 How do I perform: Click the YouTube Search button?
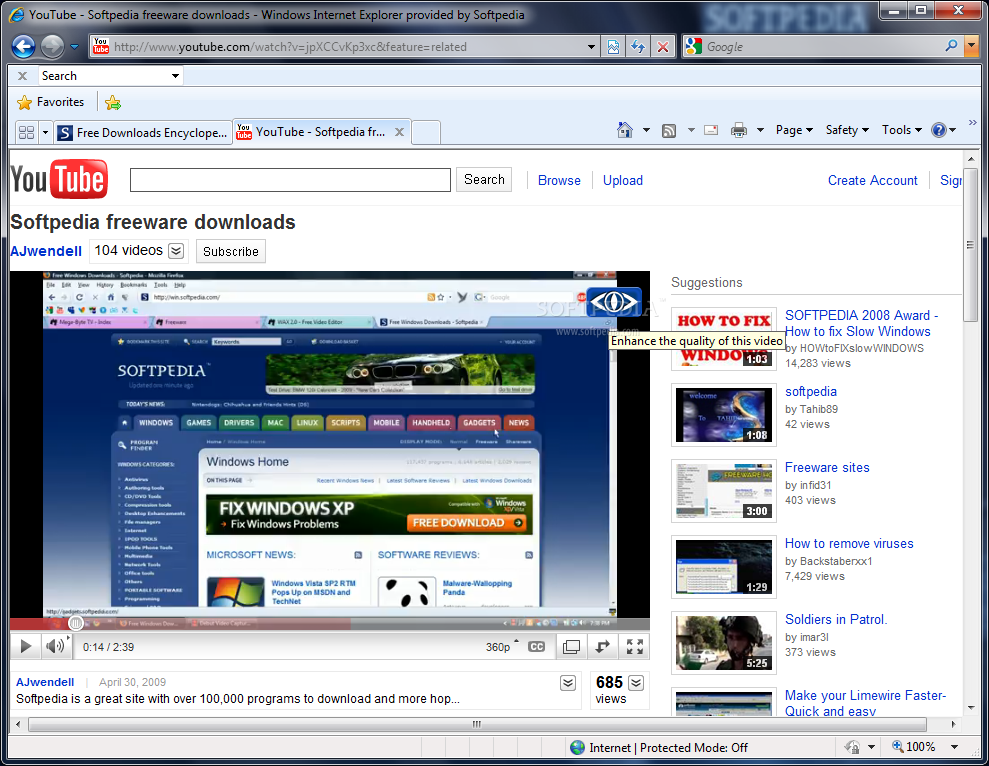click(484, 180)
